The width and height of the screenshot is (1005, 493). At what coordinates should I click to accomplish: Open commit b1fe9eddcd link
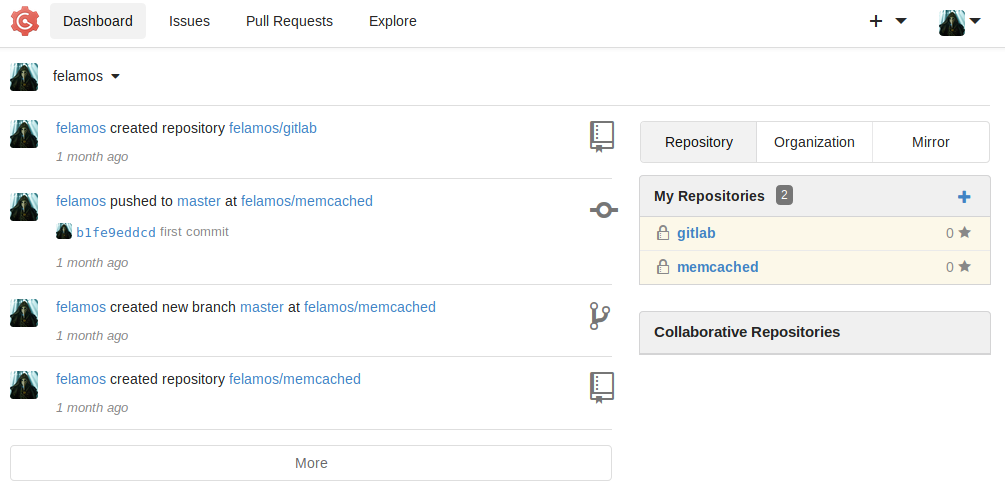(116, 232)
